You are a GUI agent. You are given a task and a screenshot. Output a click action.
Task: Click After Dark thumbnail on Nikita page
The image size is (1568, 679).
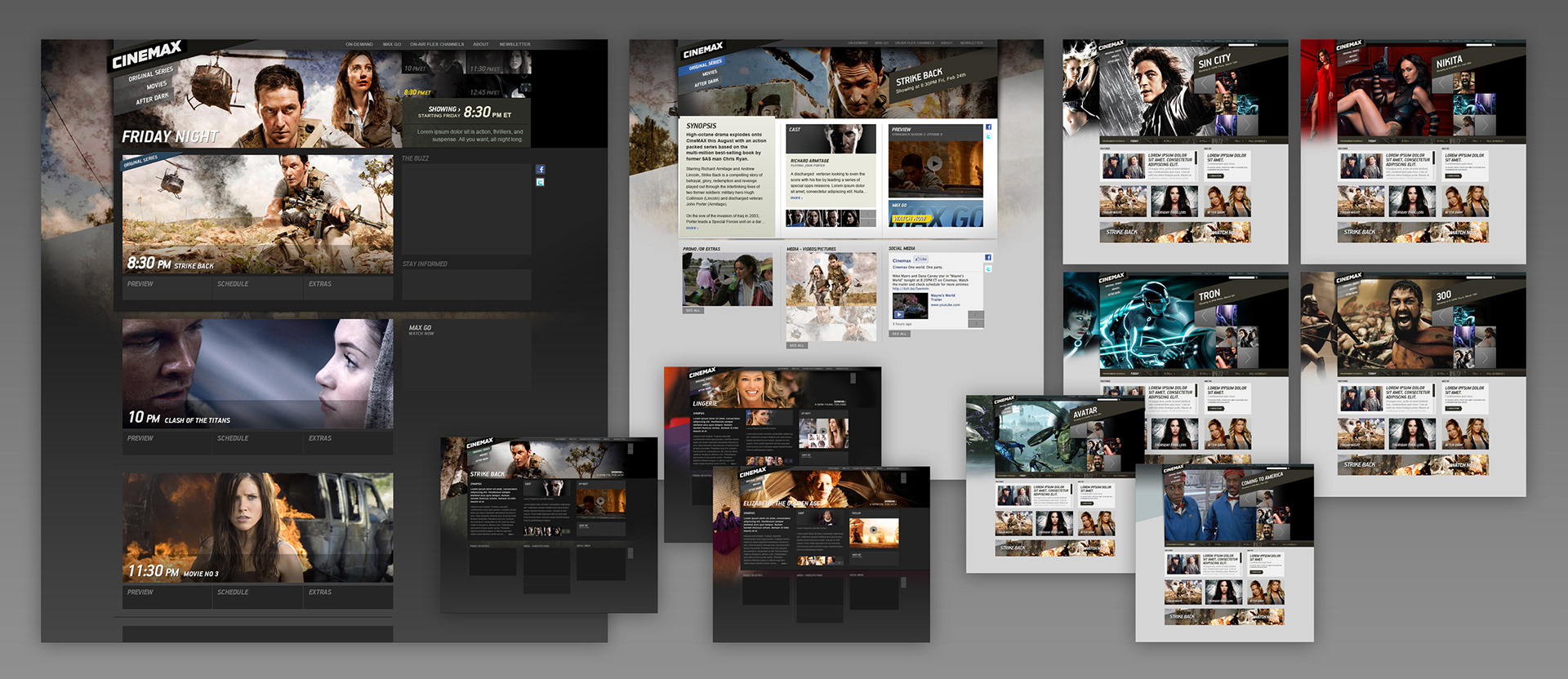click(1466, 201)
